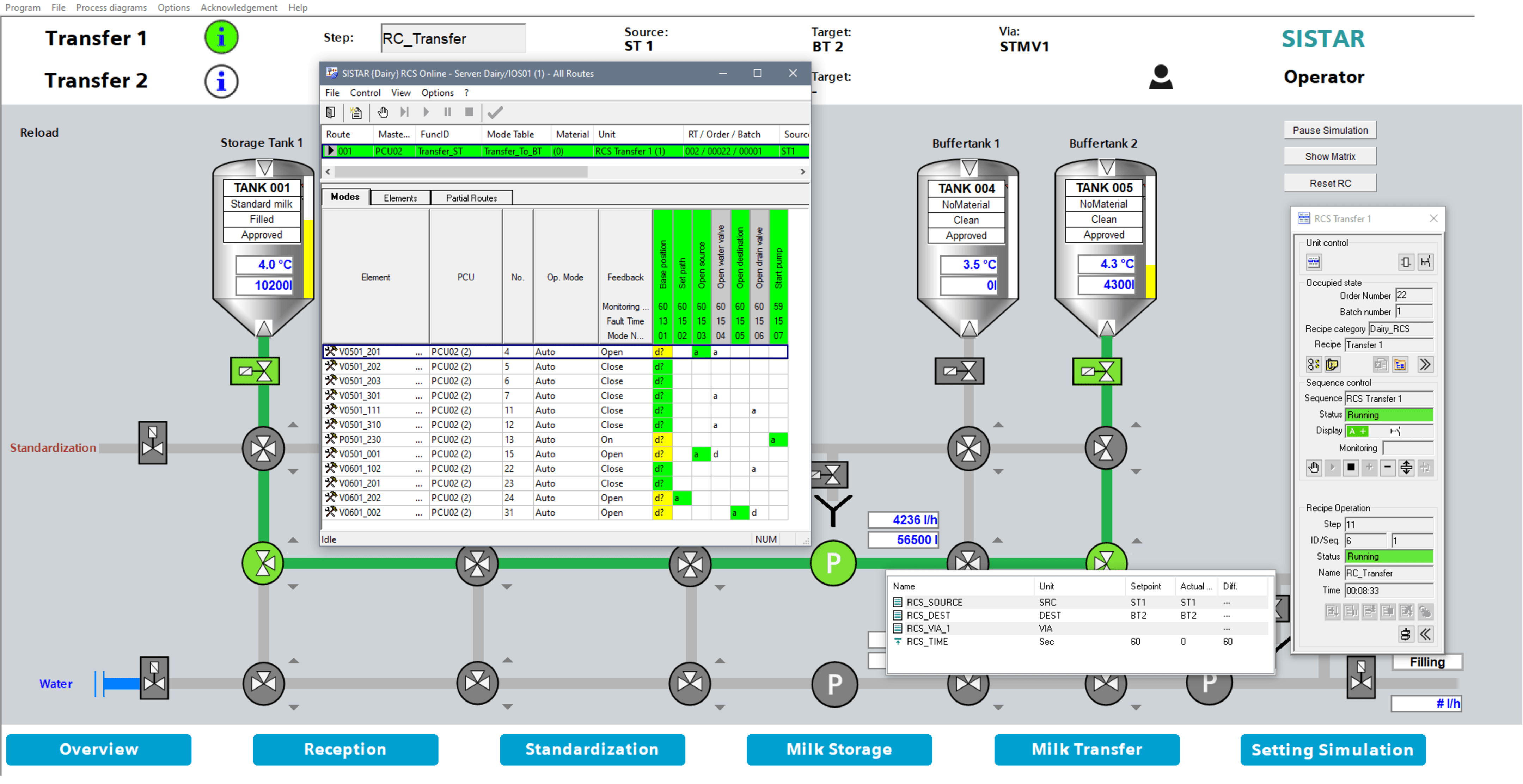This screenshot has width=1523, height=784.
Task: Collapse Recipe Operation section with << button
Action: pyautogui.click(x=1425, y=635)
